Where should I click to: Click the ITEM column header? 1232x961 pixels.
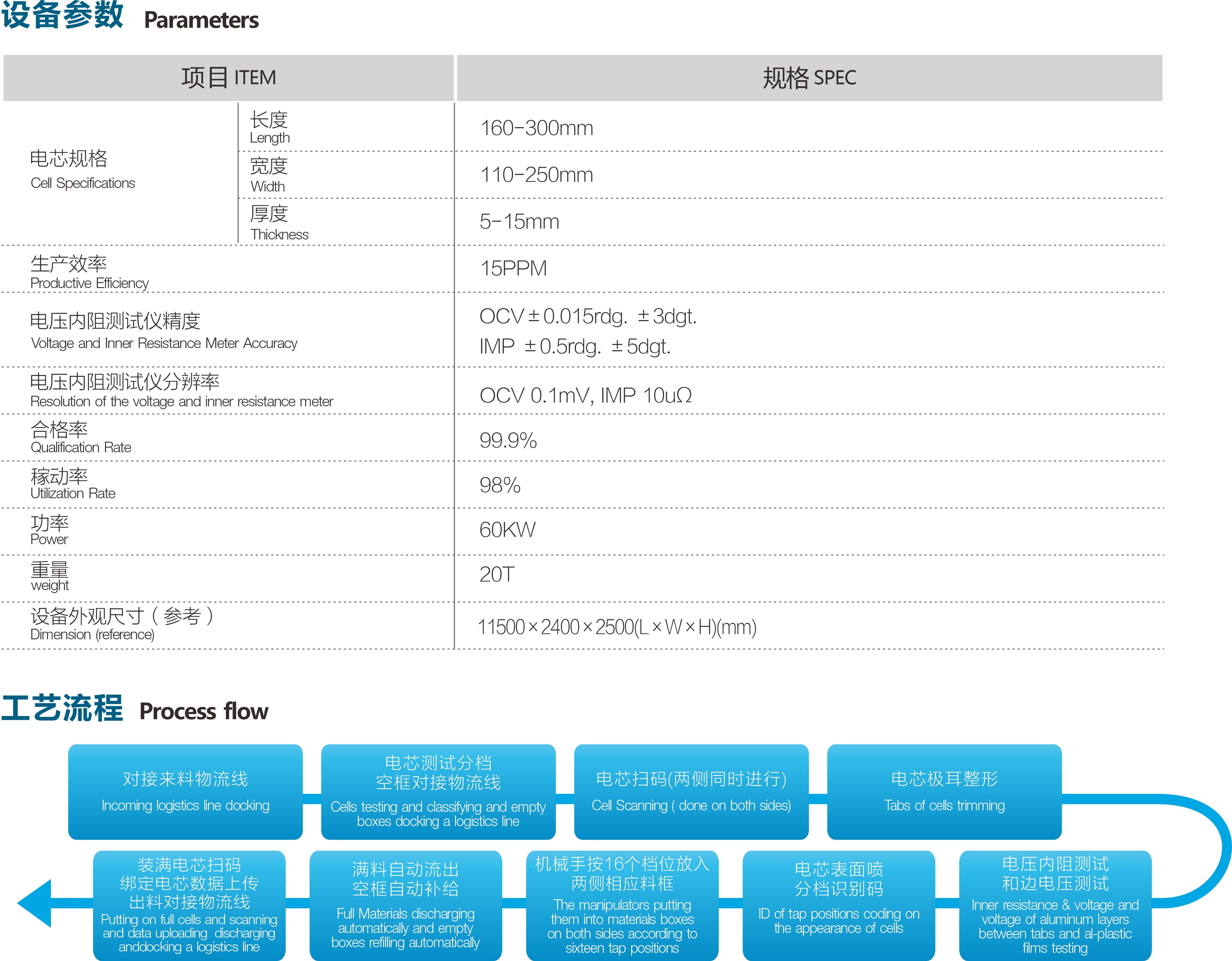tap(229, 78)
